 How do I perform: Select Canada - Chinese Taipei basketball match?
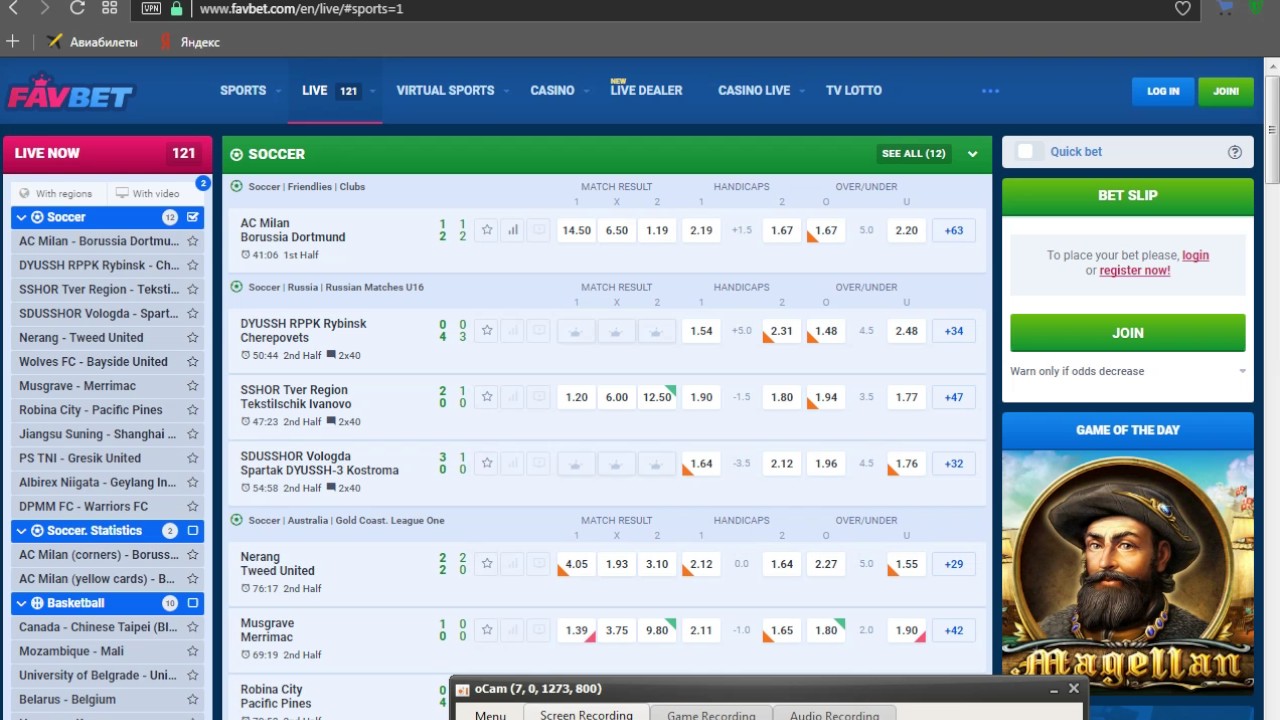click(x=98, y=627)
